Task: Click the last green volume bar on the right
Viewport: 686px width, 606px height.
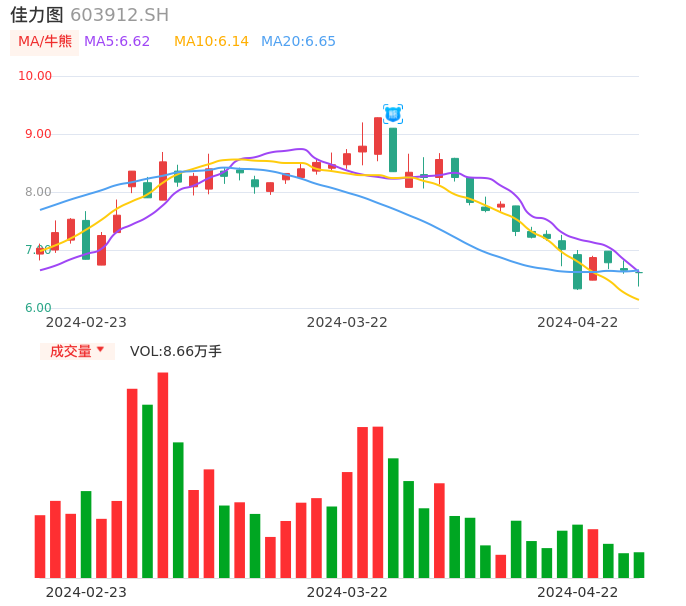Action: click(639, 565)
